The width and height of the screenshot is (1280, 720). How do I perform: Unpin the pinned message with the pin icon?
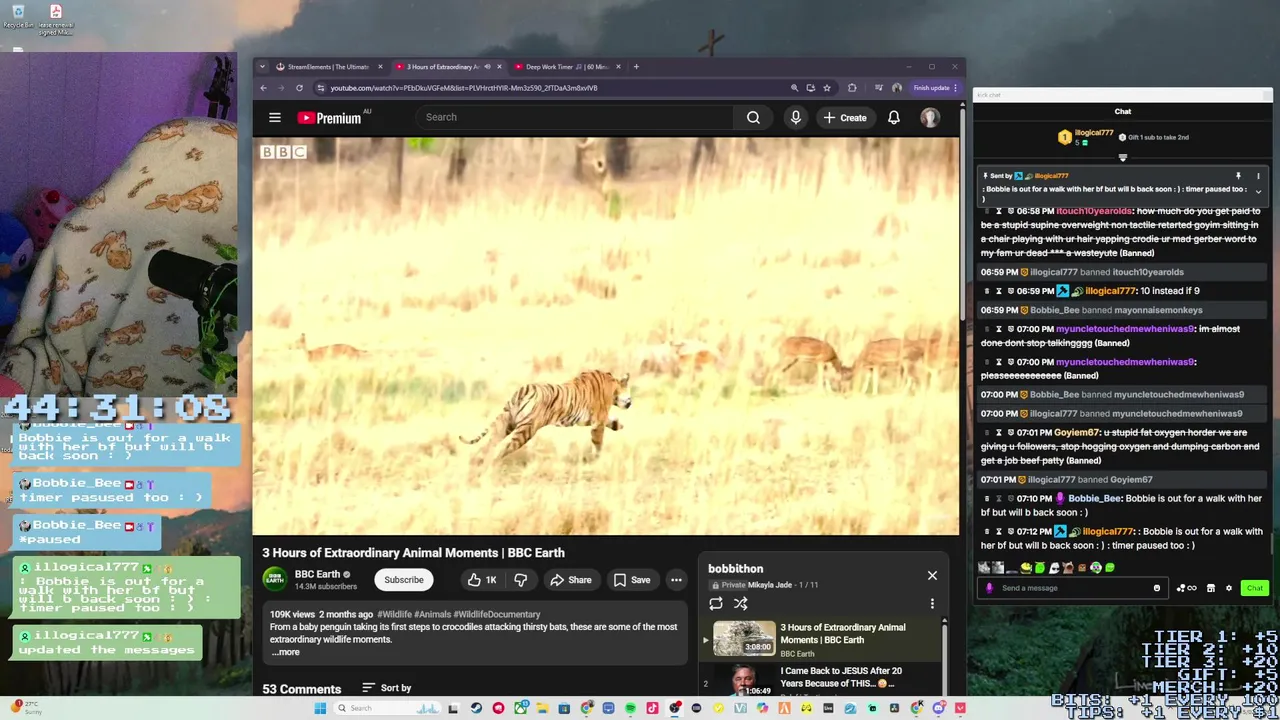click(1238, 176)
